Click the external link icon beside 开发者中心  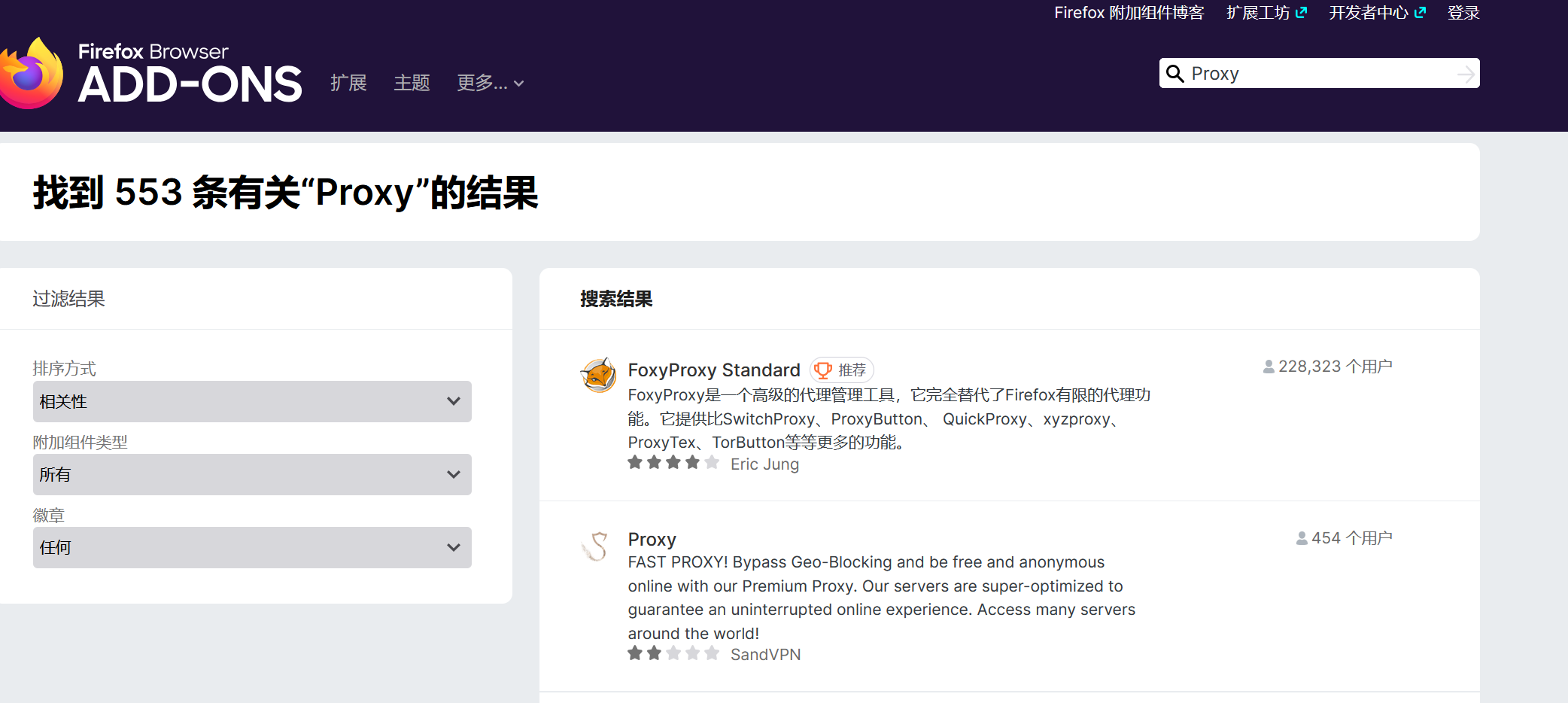(1421, 12)
